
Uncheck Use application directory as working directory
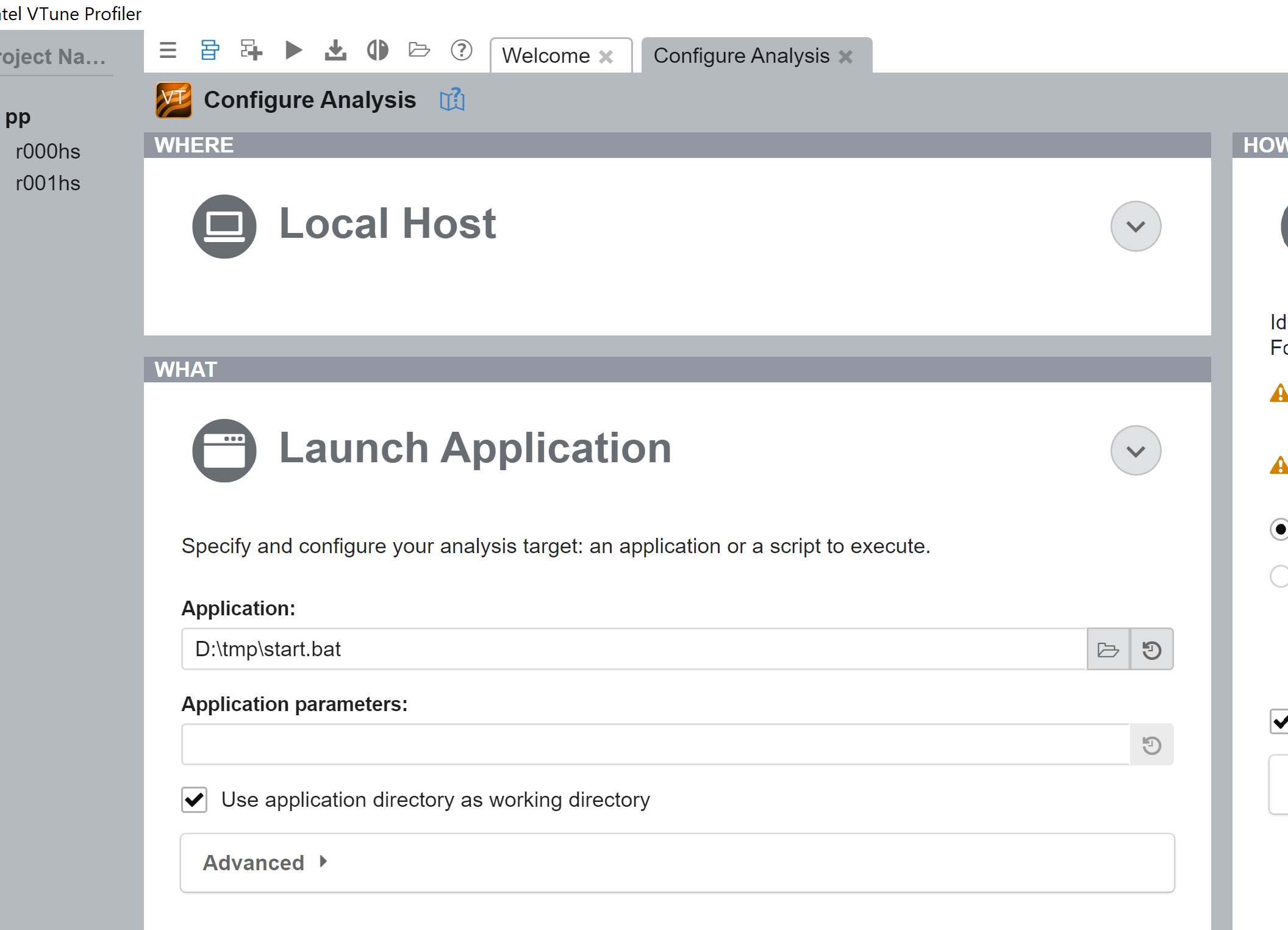(x=195, y=799)
